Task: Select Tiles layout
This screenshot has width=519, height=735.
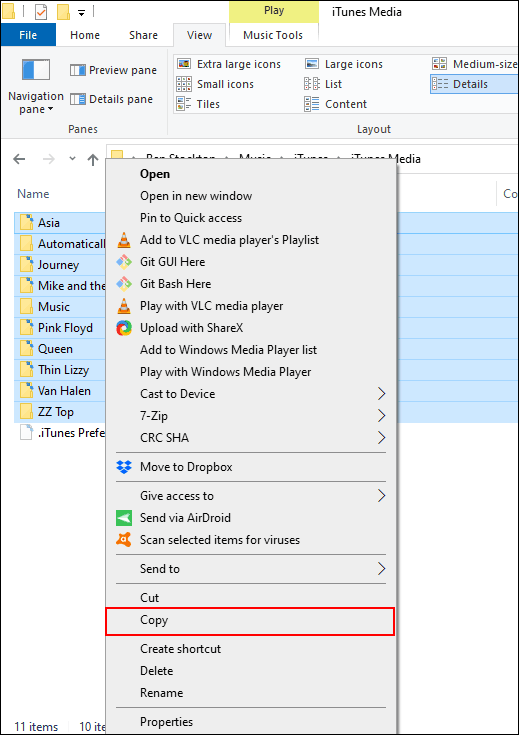Action: 198,104
